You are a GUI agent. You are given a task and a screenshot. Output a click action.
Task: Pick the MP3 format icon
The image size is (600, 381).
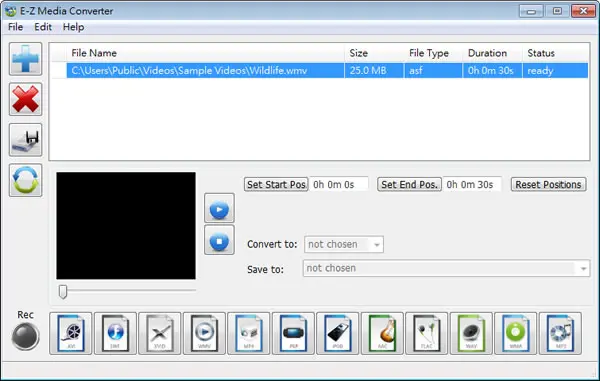(x=560, y=333)
